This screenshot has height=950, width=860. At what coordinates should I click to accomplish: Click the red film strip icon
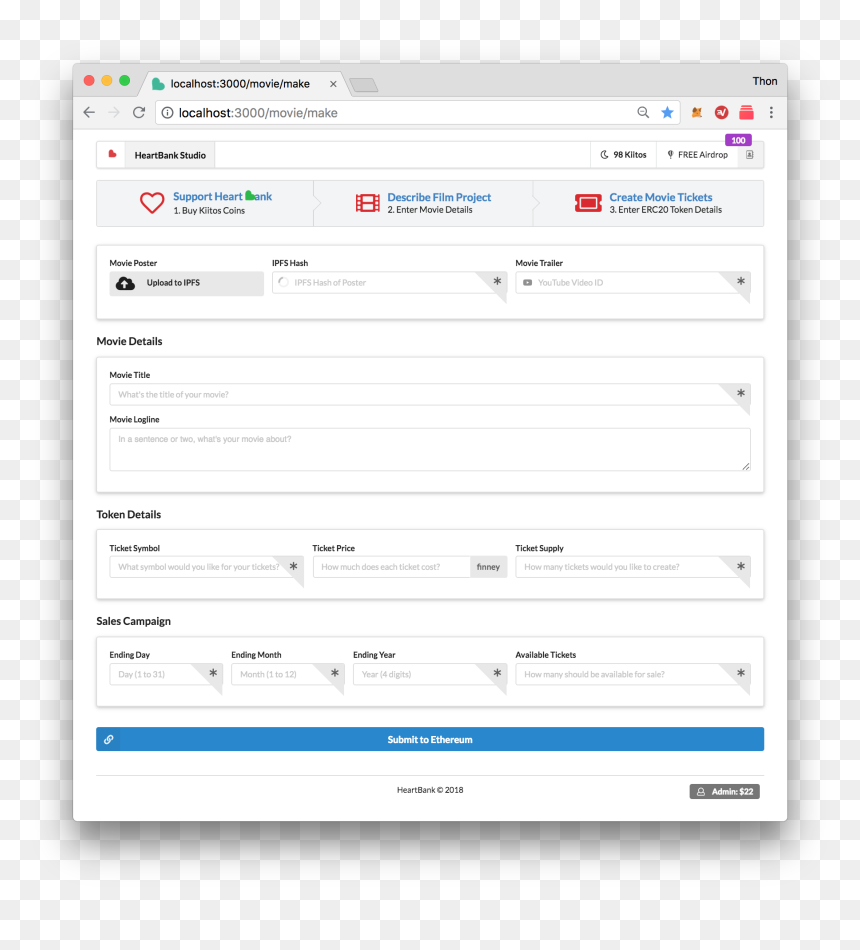pos(368,203)
